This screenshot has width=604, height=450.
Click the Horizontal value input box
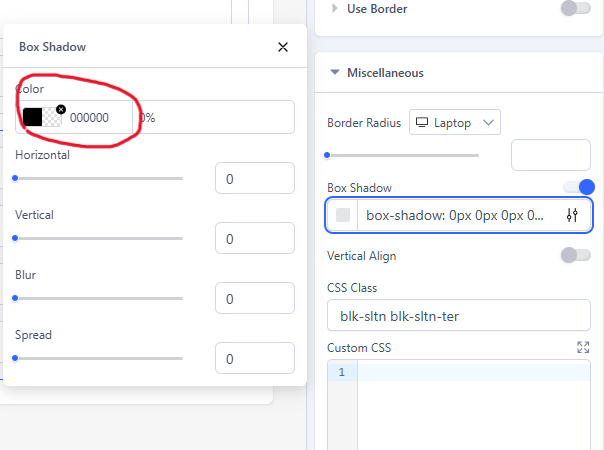pyautogui.click(x=254, y=180)
